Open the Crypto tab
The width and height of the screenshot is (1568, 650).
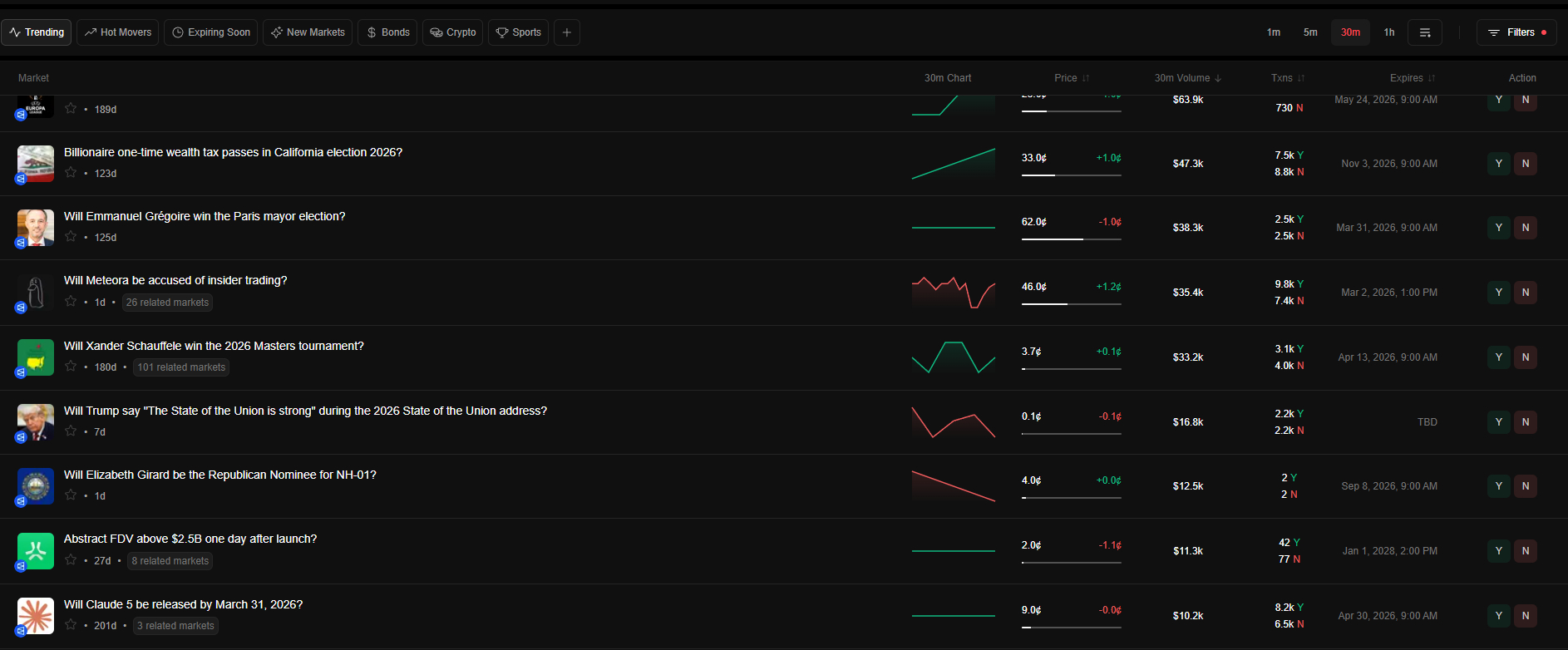[452, 32]
